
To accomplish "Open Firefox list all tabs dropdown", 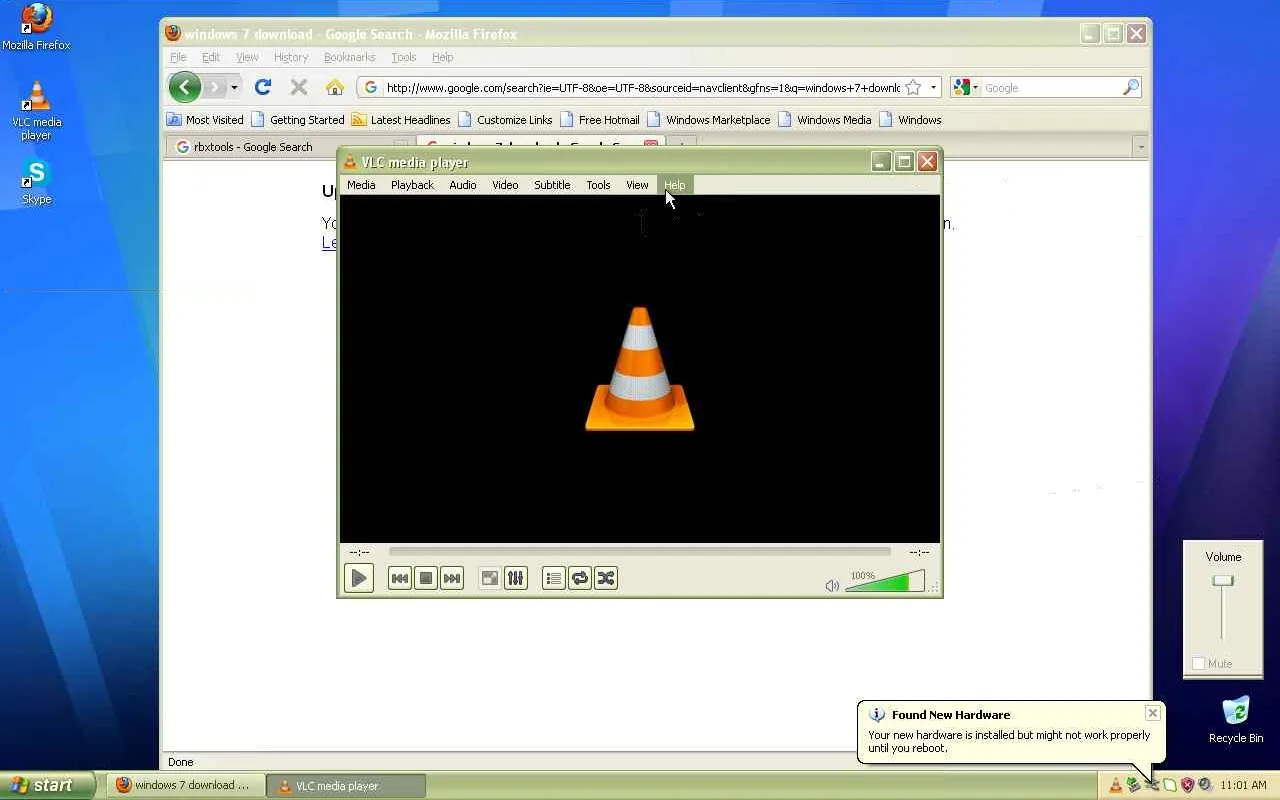I will [1140, 147].
